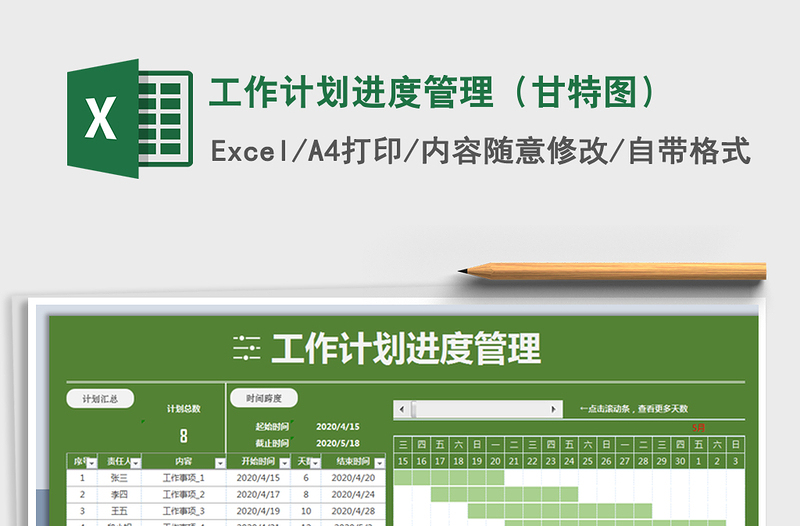Open the 结束时间 column filter dropdown
The width and height of the screenshot is (800, 526).
pos(380,463)
